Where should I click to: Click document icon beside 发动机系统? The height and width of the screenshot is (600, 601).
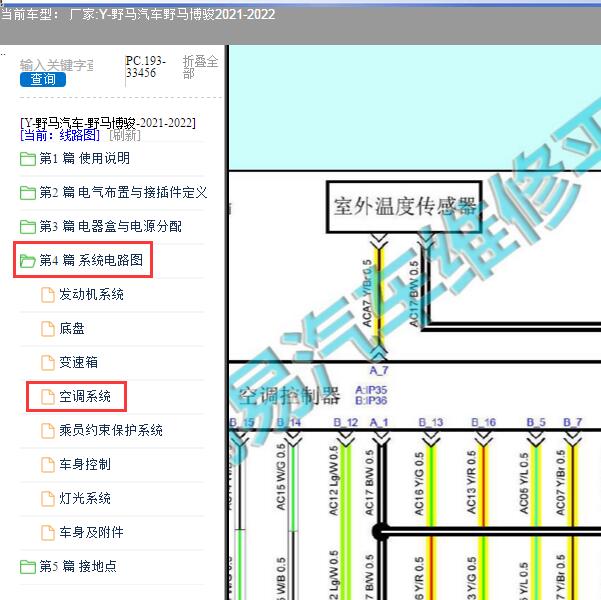pyautogui.click(x=48, y=295)
